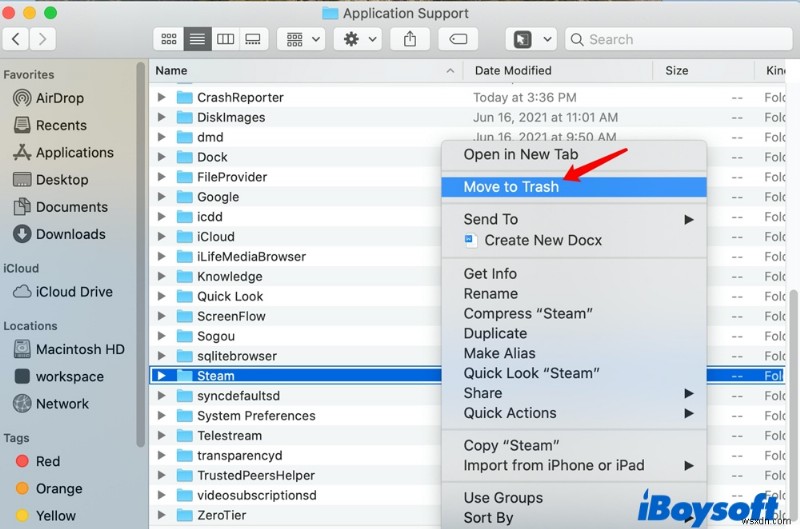800x529 pixels.
Task: Select the iLifeMediaBrowser folder row
Action: pyautogui.click(x=296, y=257)
